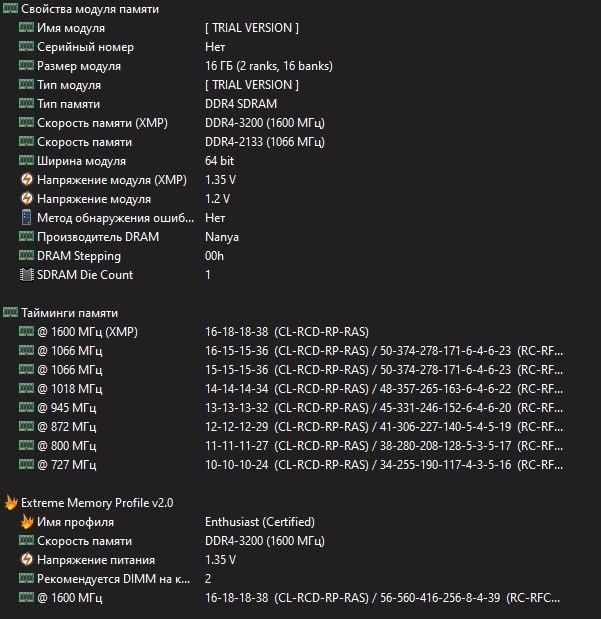Click the timings row starting 11-11-11-27
Screen dimensions: 601x619
click(x=384, y=446)
